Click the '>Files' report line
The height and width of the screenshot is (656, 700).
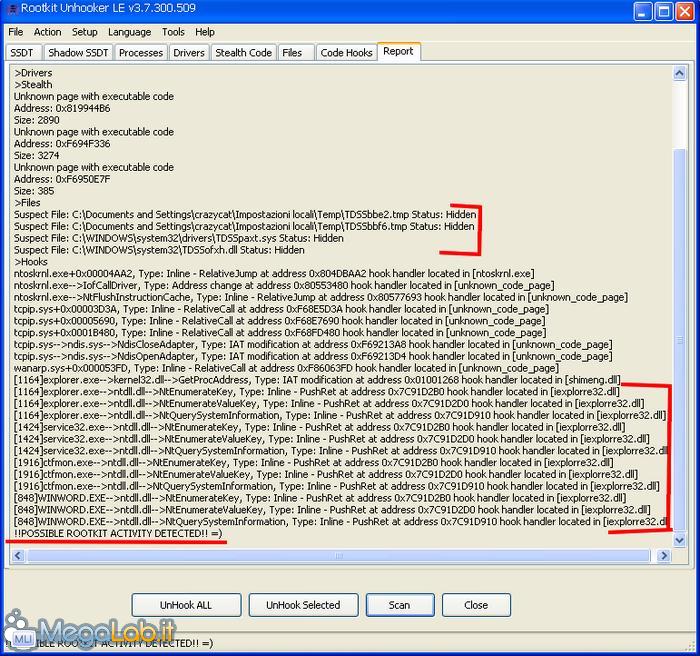point(27,202)
